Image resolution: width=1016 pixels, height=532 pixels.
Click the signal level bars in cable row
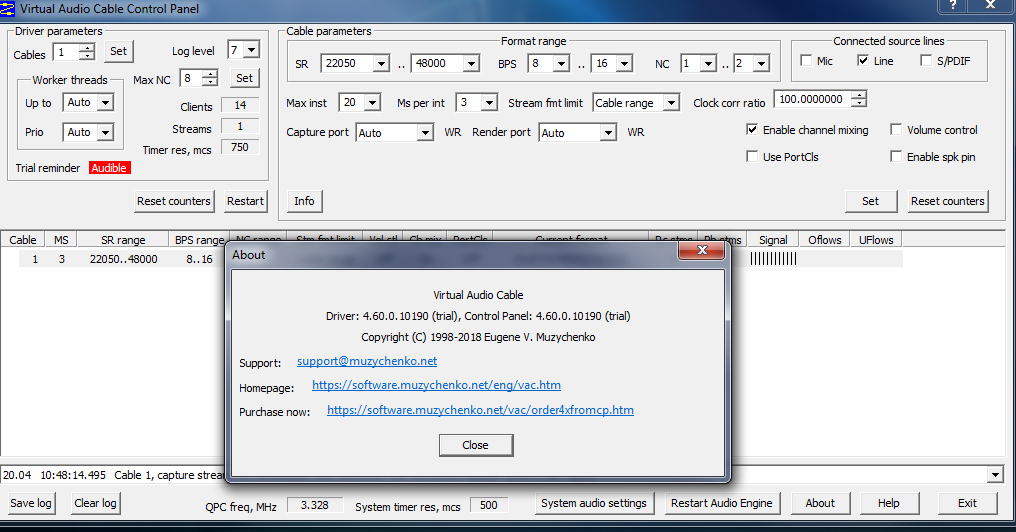point(773,259)
